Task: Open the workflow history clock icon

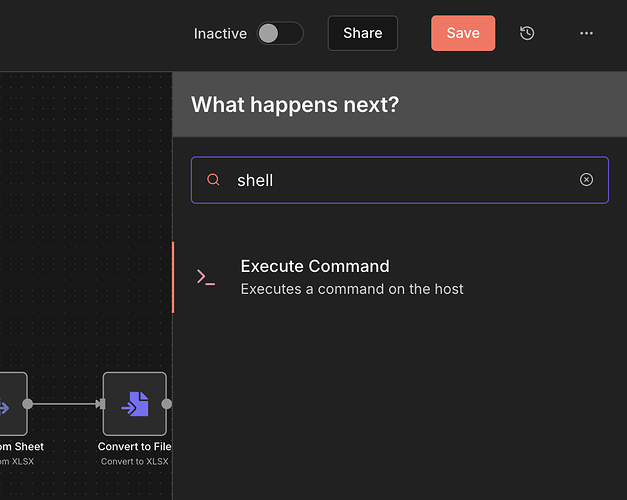Action: tap(527, 33)
